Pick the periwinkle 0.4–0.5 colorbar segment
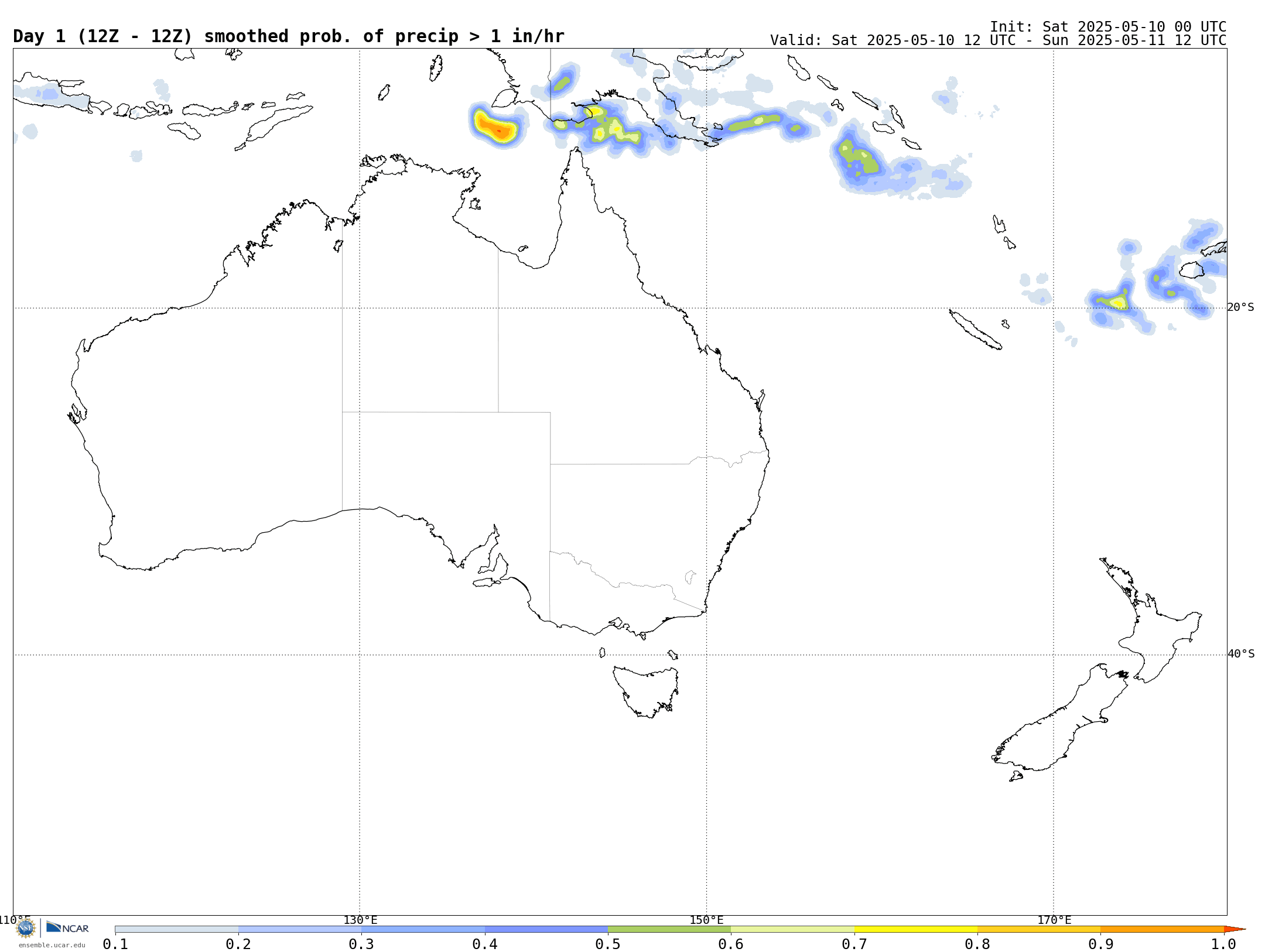Screen dimensions: 1265x952 (546, 929)
